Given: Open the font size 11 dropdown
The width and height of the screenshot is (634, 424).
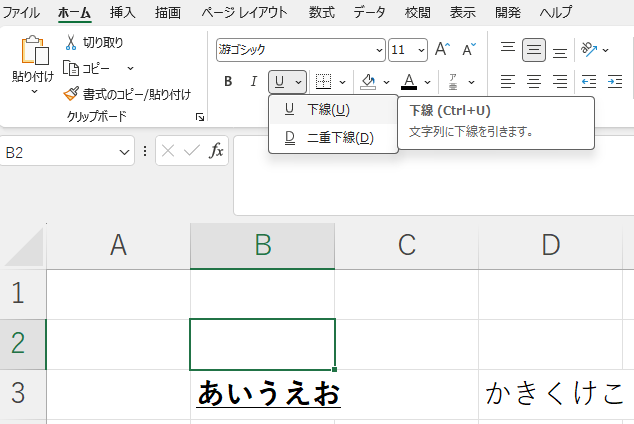Looking at the screenshot, I should coord(421,50).
